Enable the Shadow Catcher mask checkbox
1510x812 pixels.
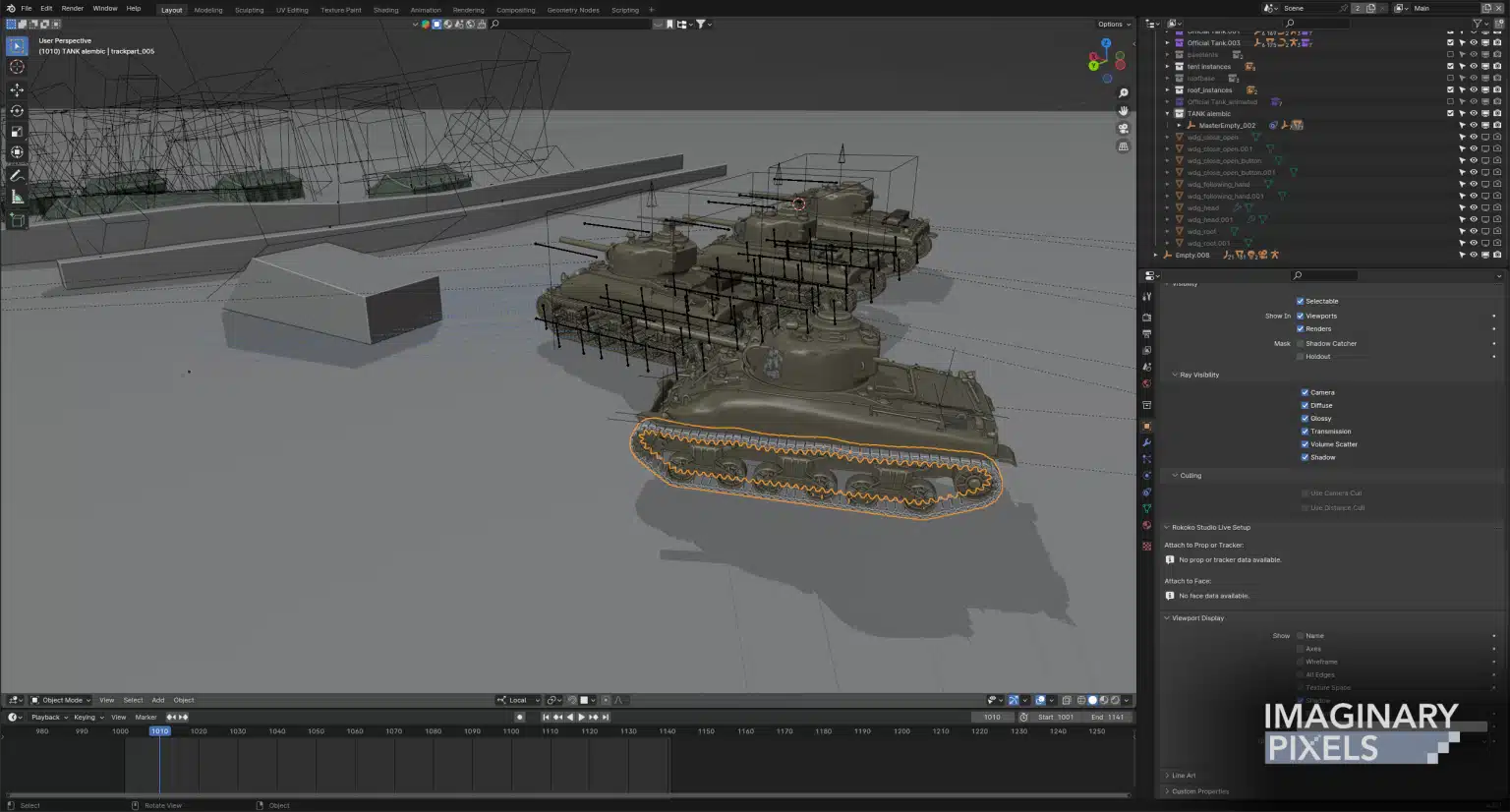[1301, 343]
